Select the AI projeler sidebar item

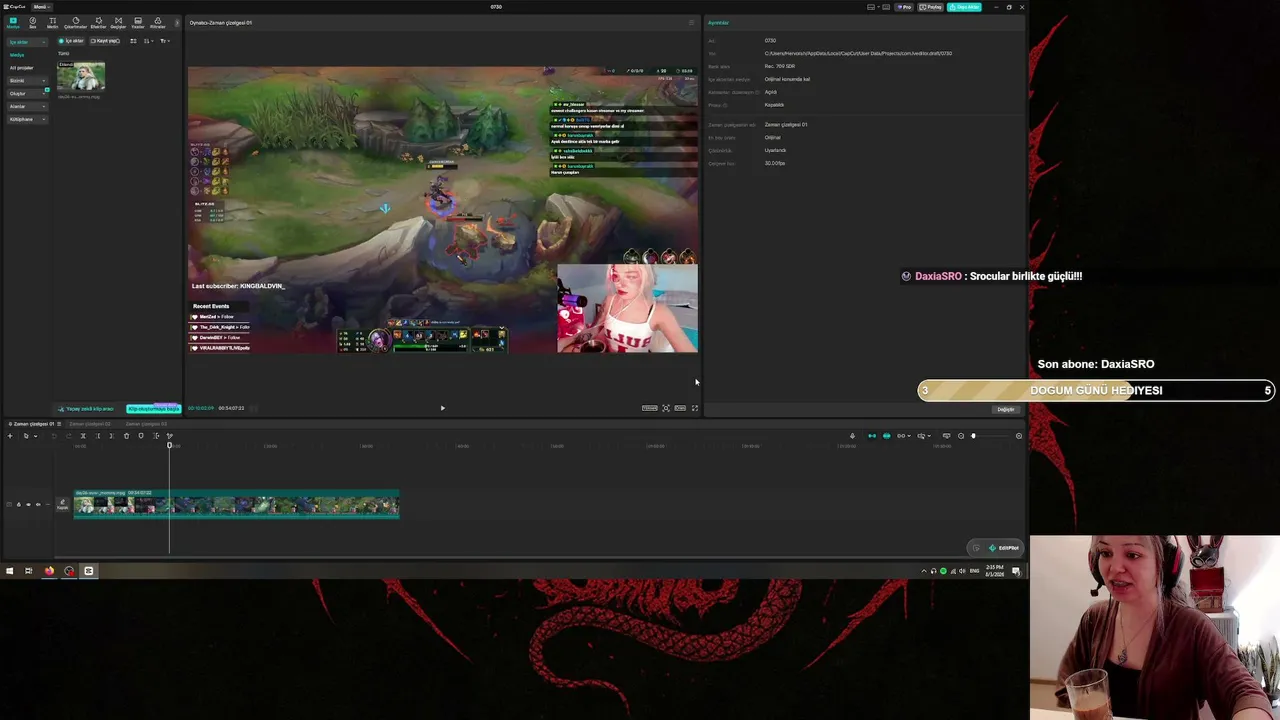pos(21,68)
